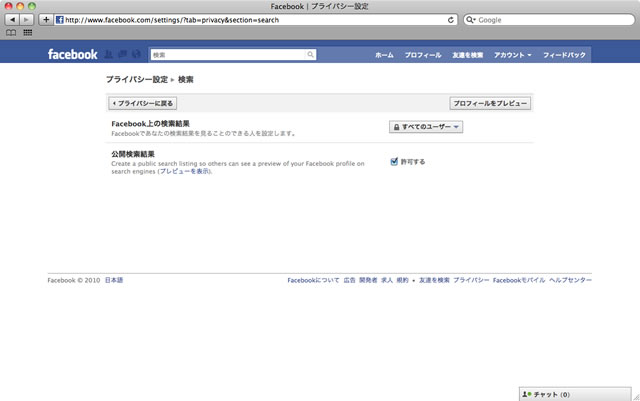Click the window resize grip corner
Image resolution: width=640 pixels, height=401 pixels.
tap(636, 397)
